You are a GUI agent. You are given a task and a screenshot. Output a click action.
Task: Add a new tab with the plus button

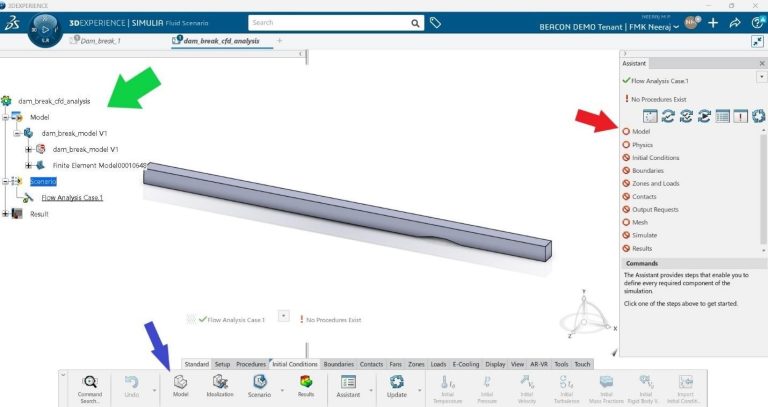[x=279, y=41]
